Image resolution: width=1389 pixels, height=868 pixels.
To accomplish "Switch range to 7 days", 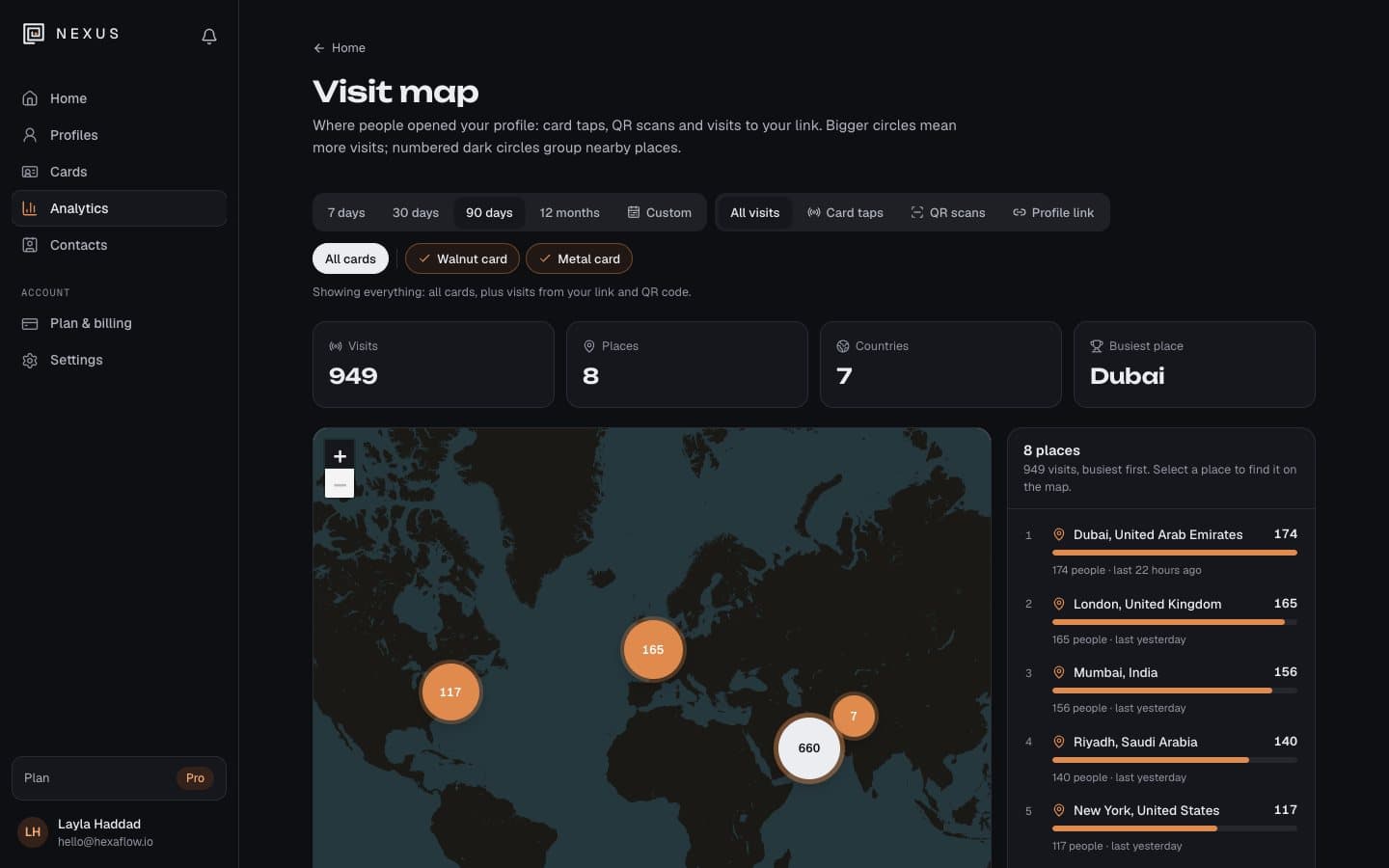I will click(346, 212).
